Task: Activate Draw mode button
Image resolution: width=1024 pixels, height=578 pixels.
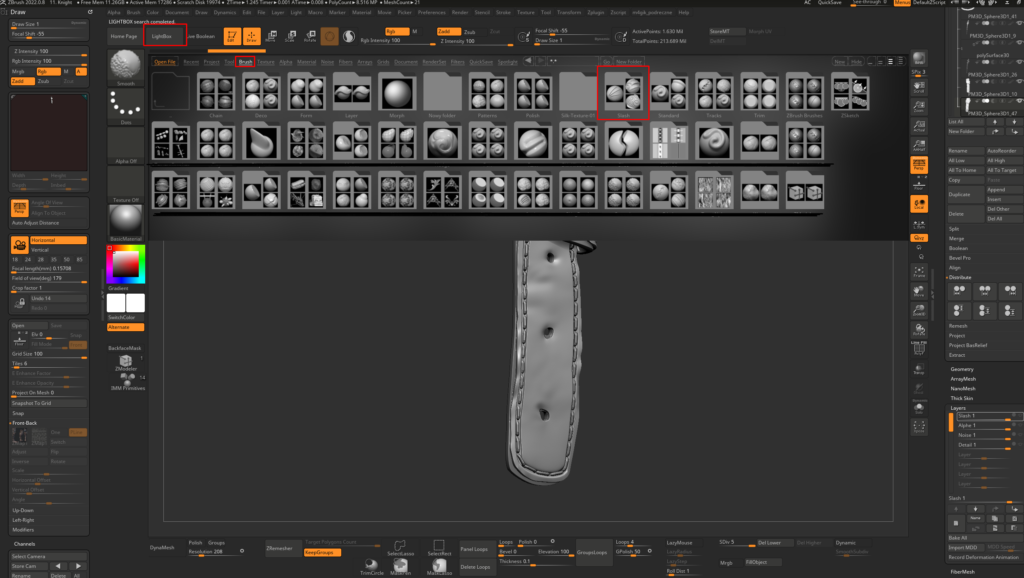Action: (x=251, y=36)
